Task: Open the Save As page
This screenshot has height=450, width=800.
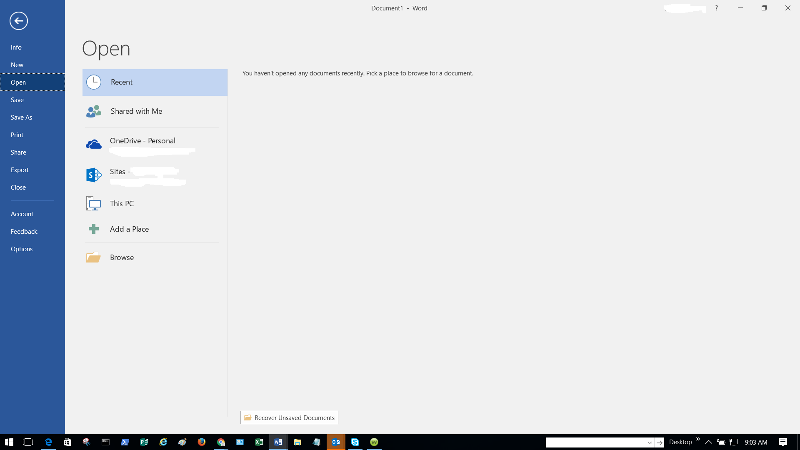Action: coord(21,117)
